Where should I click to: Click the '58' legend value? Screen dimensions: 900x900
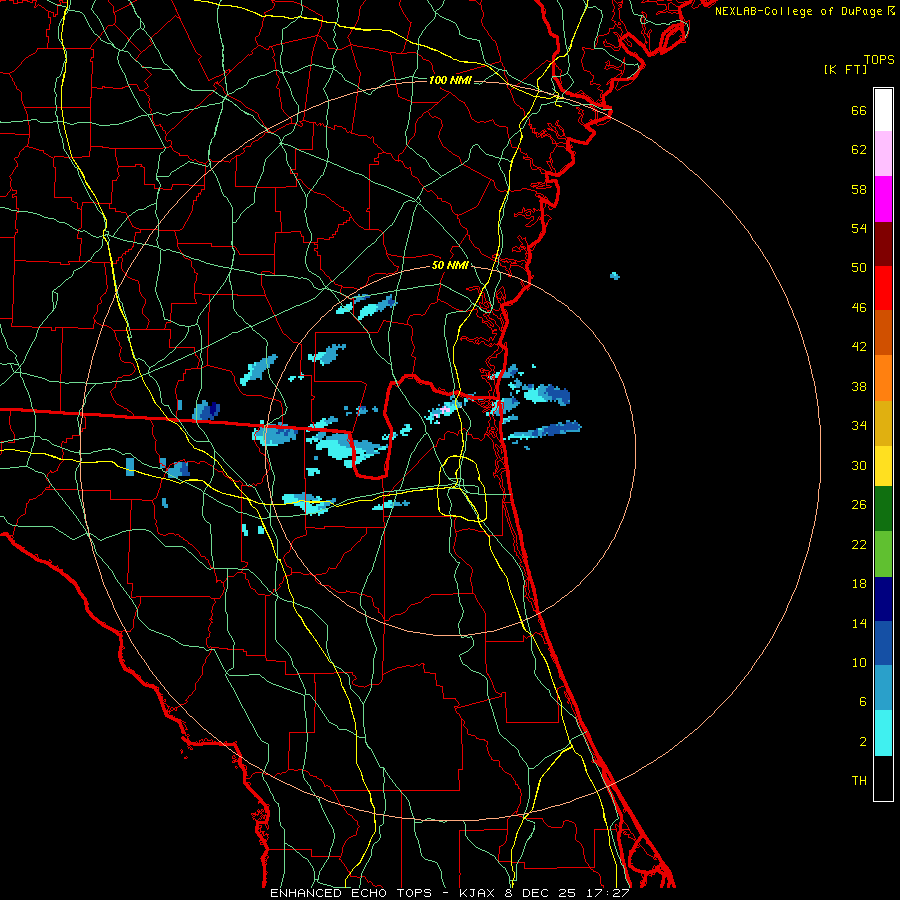pyautogui.click(x=859, y=189)
